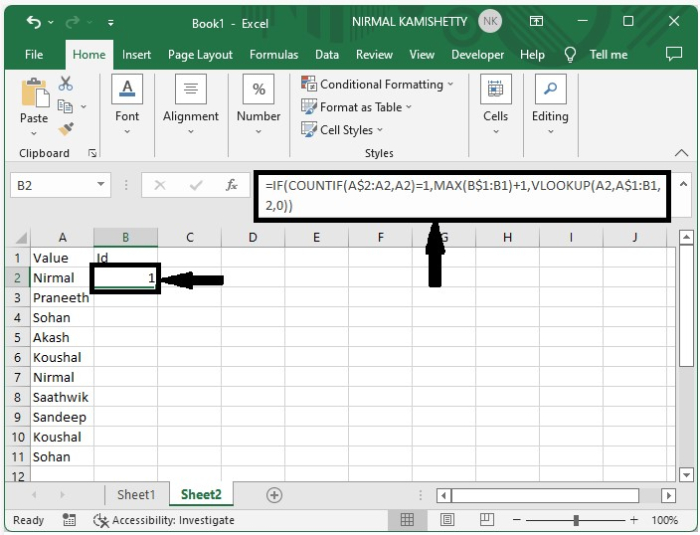Screen dimensions: 700x535
Task: Click the Undo arrow in title bar
Action: (34, 21)
